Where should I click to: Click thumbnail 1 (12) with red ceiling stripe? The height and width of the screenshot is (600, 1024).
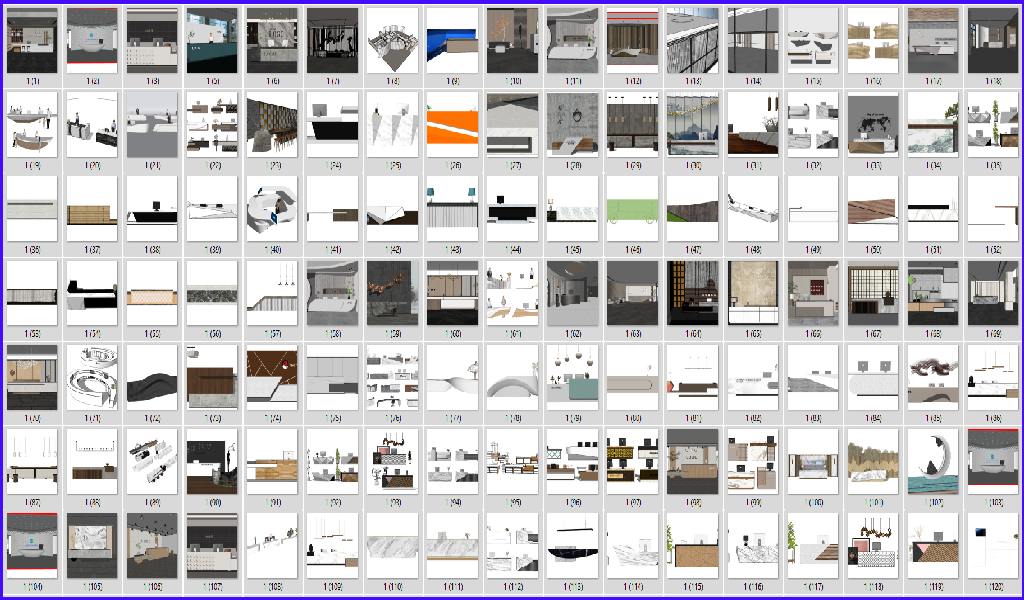(x=632, y=41)
